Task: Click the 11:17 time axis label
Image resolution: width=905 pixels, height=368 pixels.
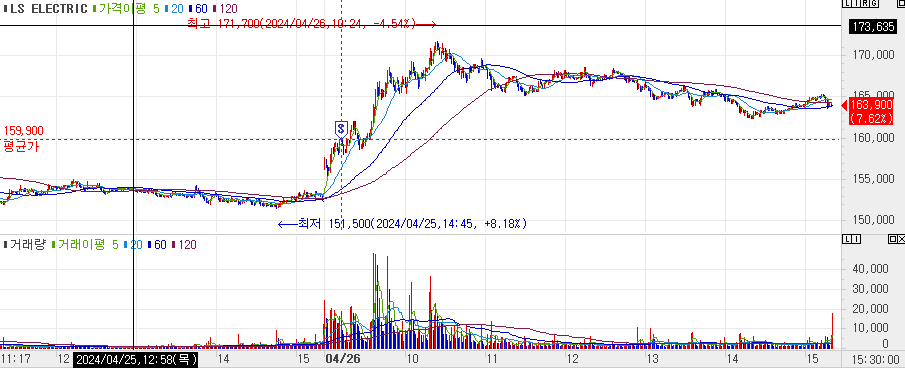Action: pyautogui.click(x=16, y=359)
